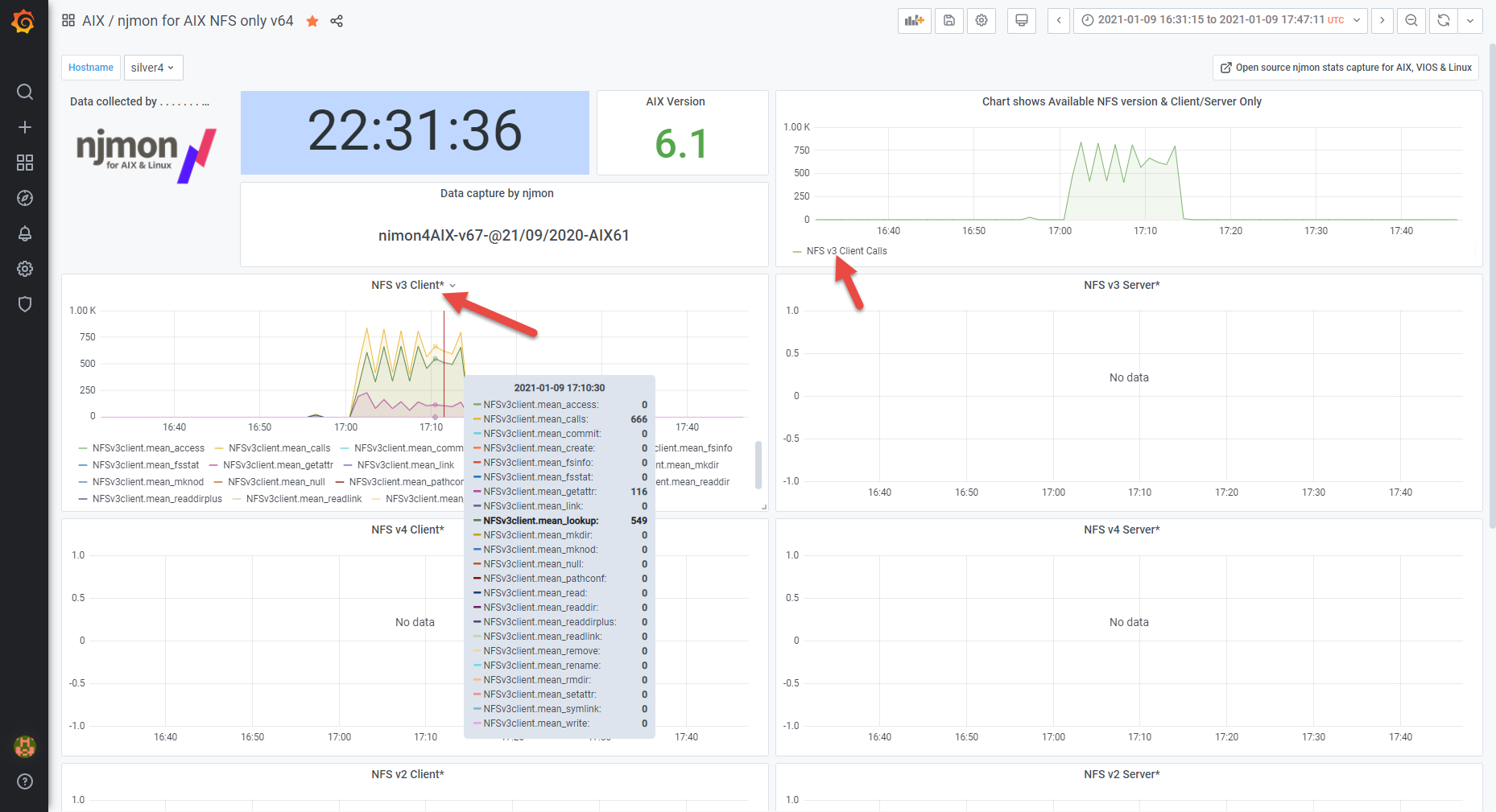Open the Grafana home logo
The height and width of the screenshot is (812, 1496).
tap(23, 22)
